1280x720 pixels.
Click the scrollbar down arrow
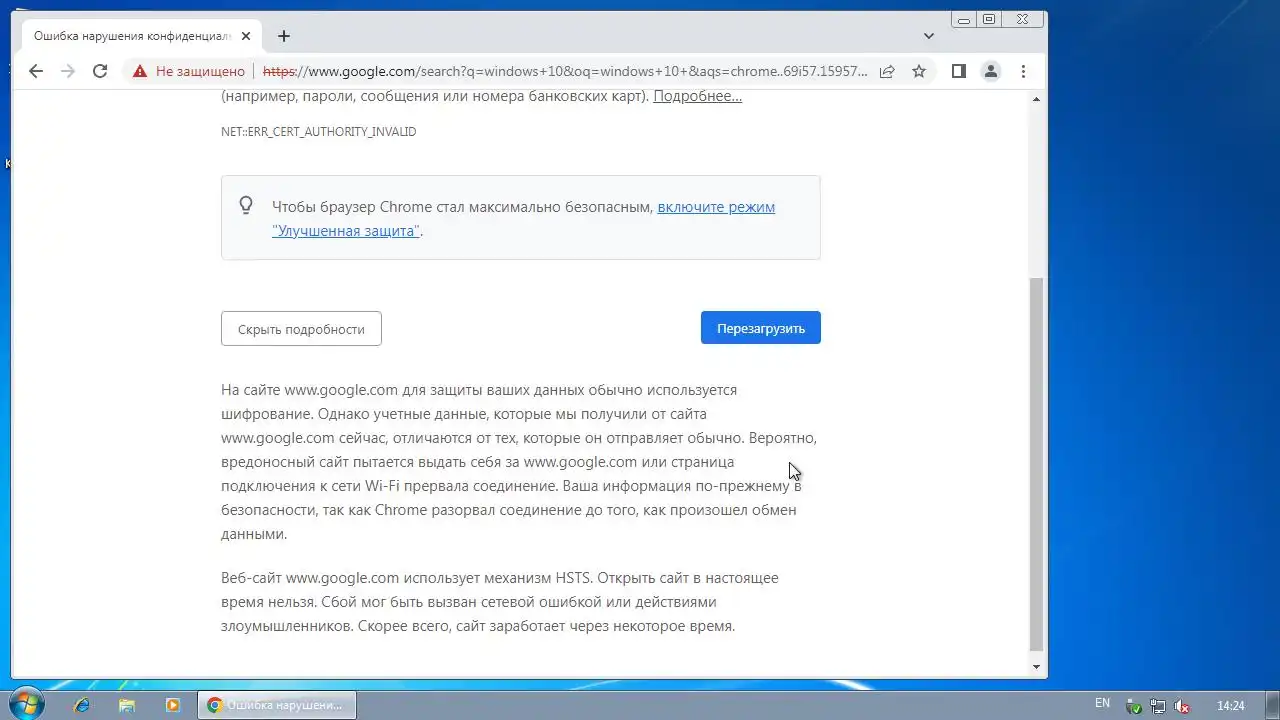pos(1036,667)
